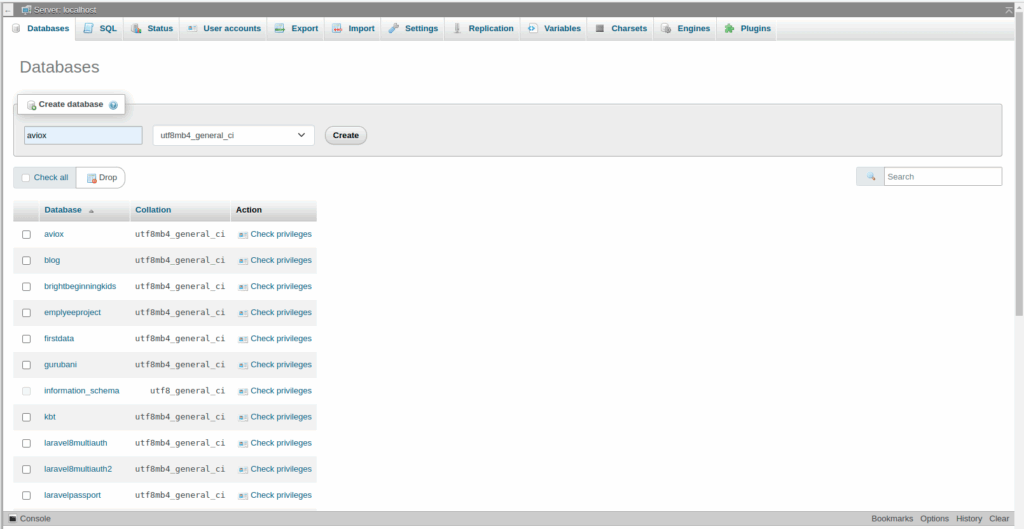
Task: Sort by Database column header
Action: pyautogui.click(x=63, y=210)
